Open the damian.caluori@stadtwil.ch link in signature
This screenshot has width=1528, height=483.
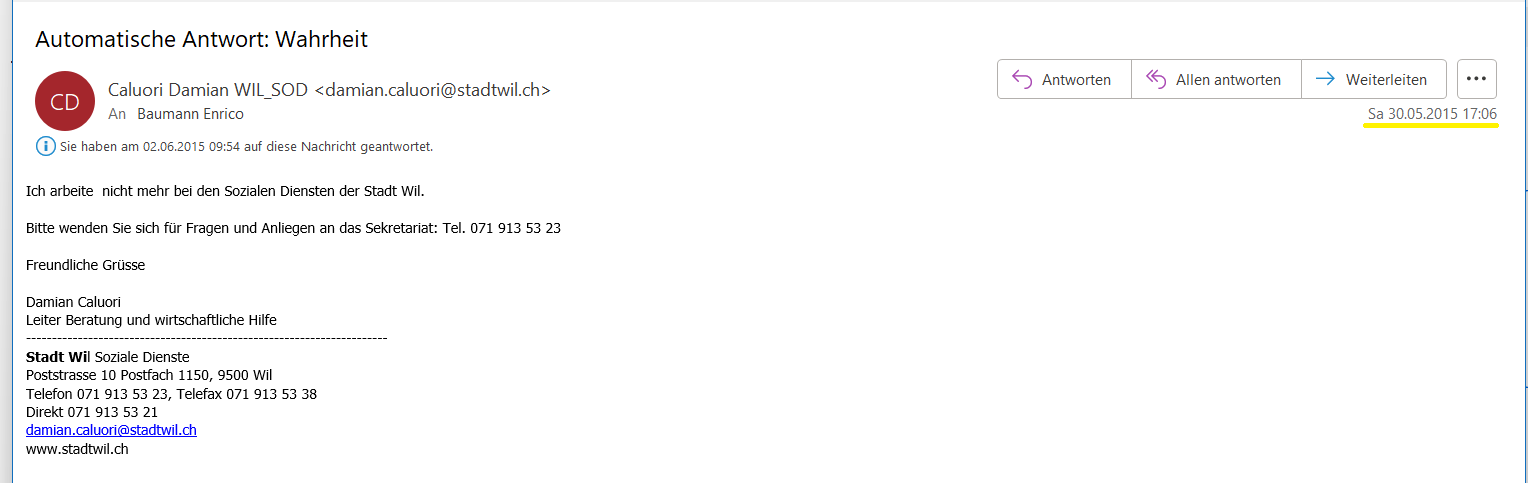click(x=111, y=430)
